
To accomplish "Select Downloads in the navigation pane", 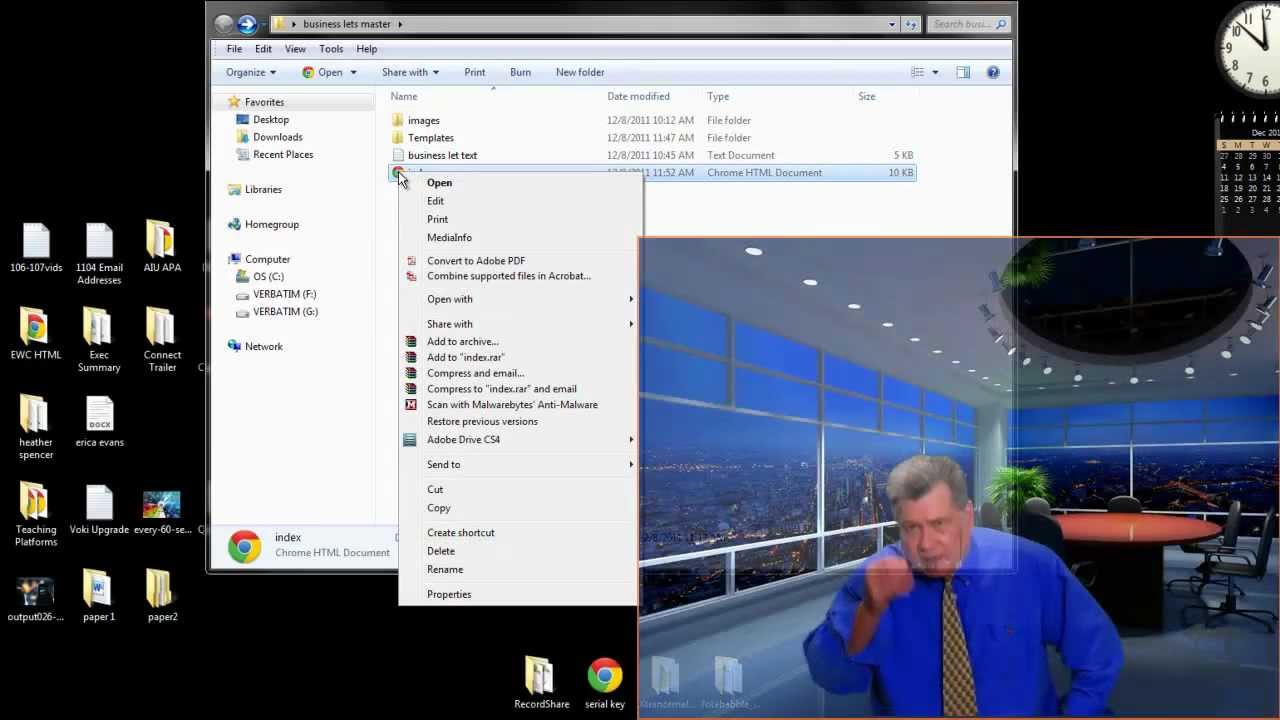I will 277,137.
